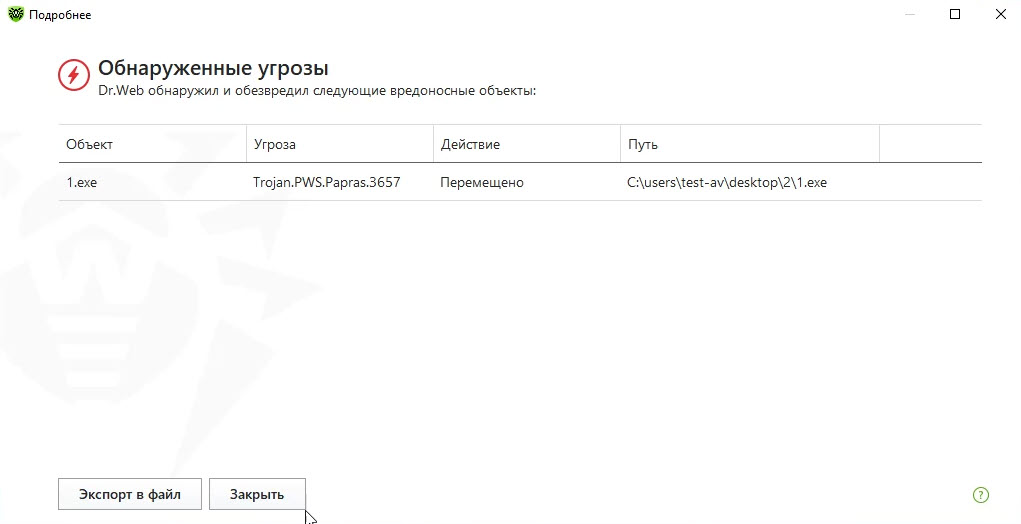Click the Dr.Web spider icon in title bar

coord(15,14)
